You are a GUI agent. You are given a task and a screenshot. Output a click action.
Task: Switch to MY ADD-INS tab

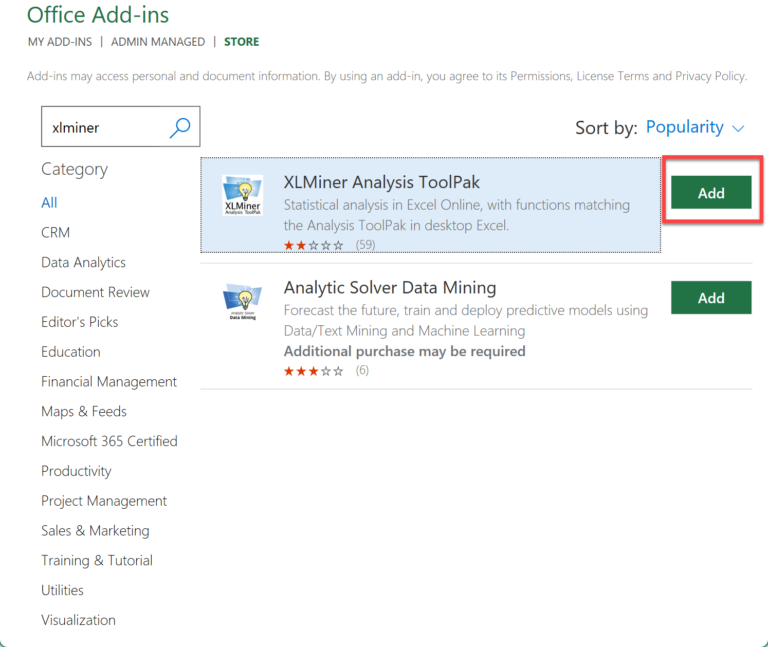(x=62, y=42)
